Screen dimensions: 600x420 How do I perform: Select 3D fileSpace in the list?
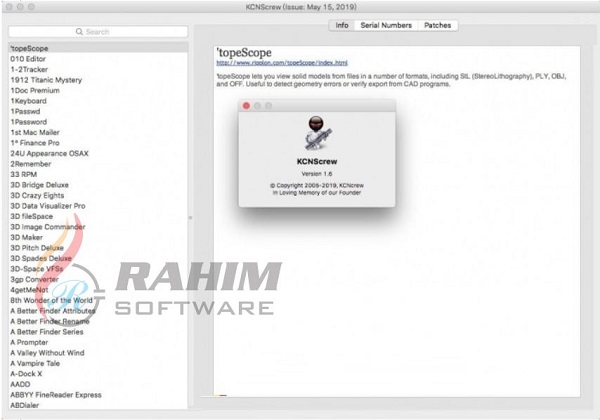[x=98, y=217]
